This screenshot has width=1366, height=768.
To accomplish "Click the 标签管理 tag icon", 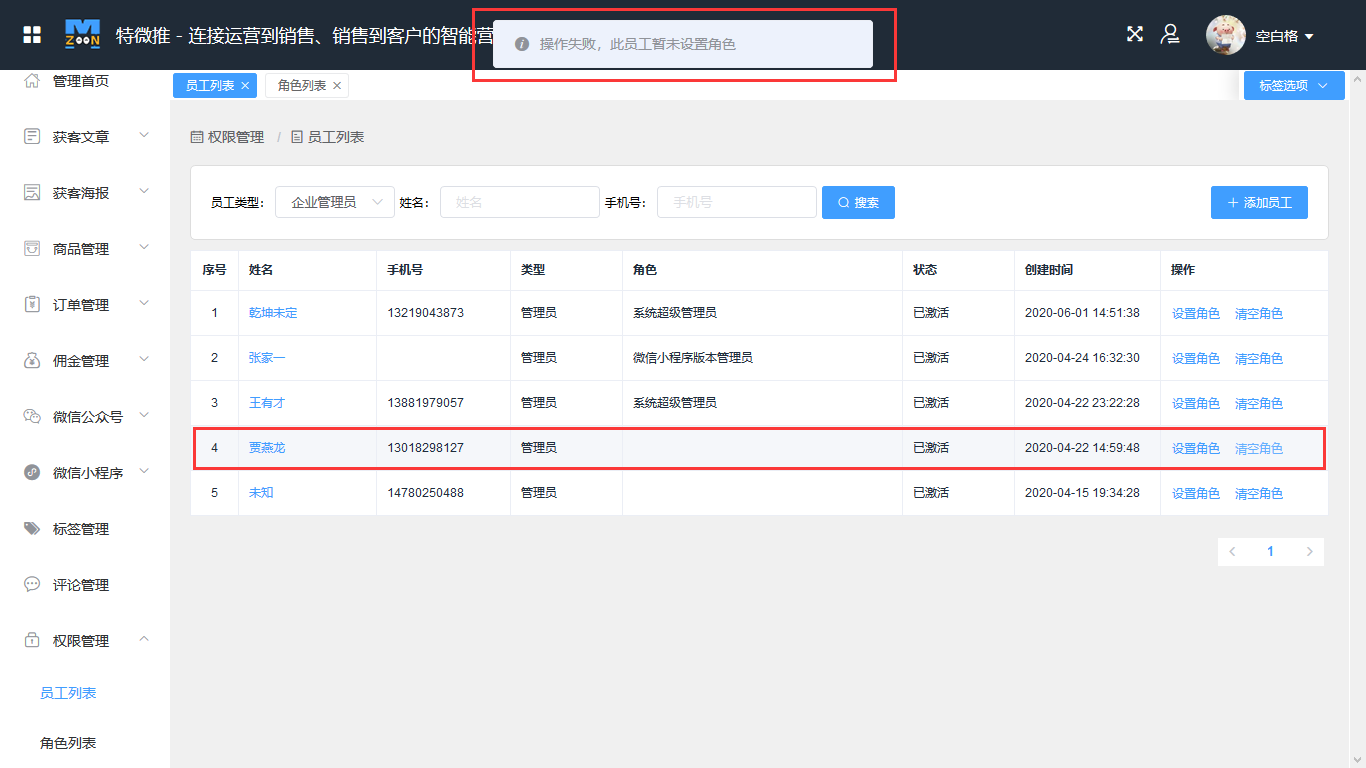I will (32, 528).
